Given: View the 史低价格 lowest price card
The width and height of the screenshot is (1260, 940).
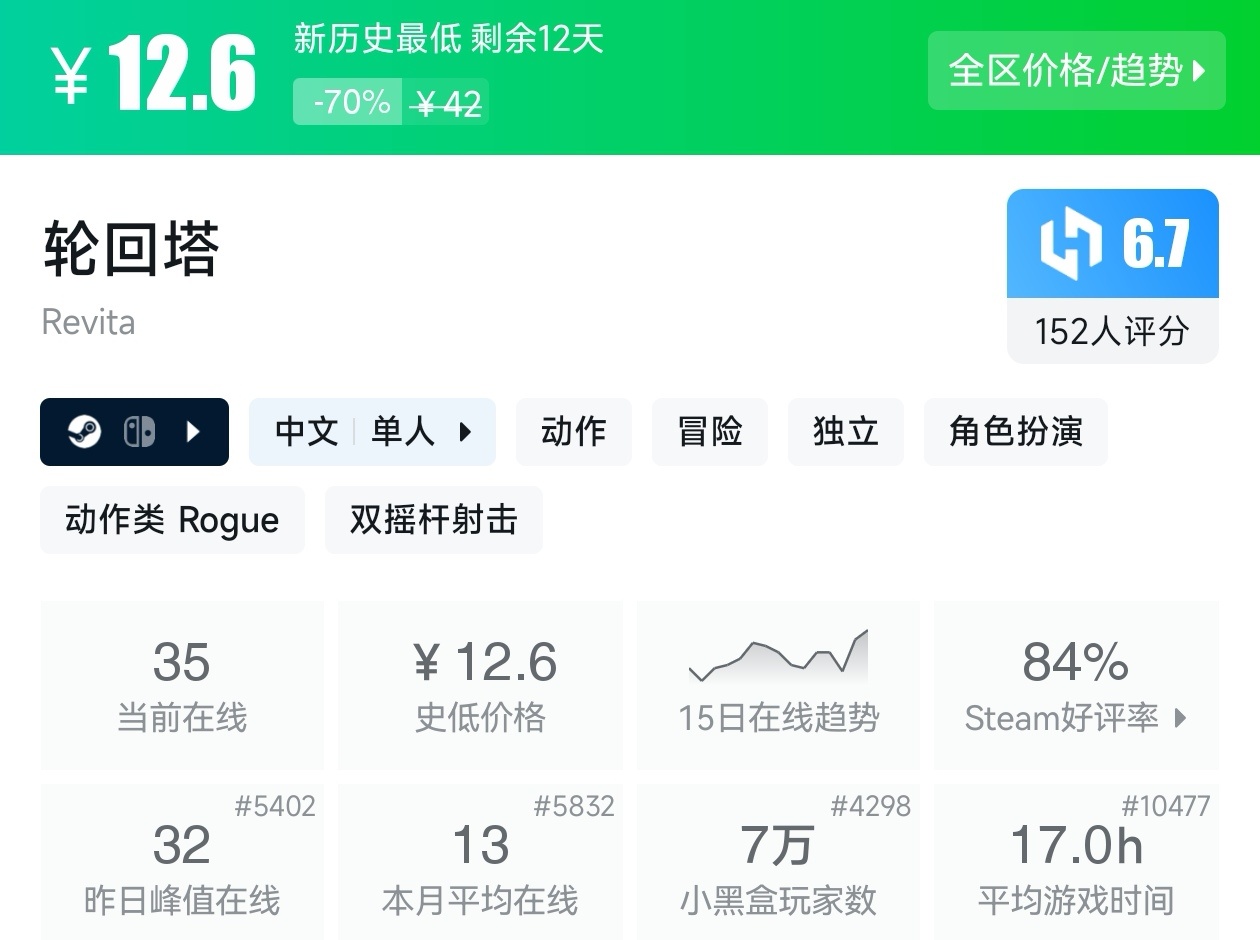Looking at the screenshot, I should click(481, 685).
